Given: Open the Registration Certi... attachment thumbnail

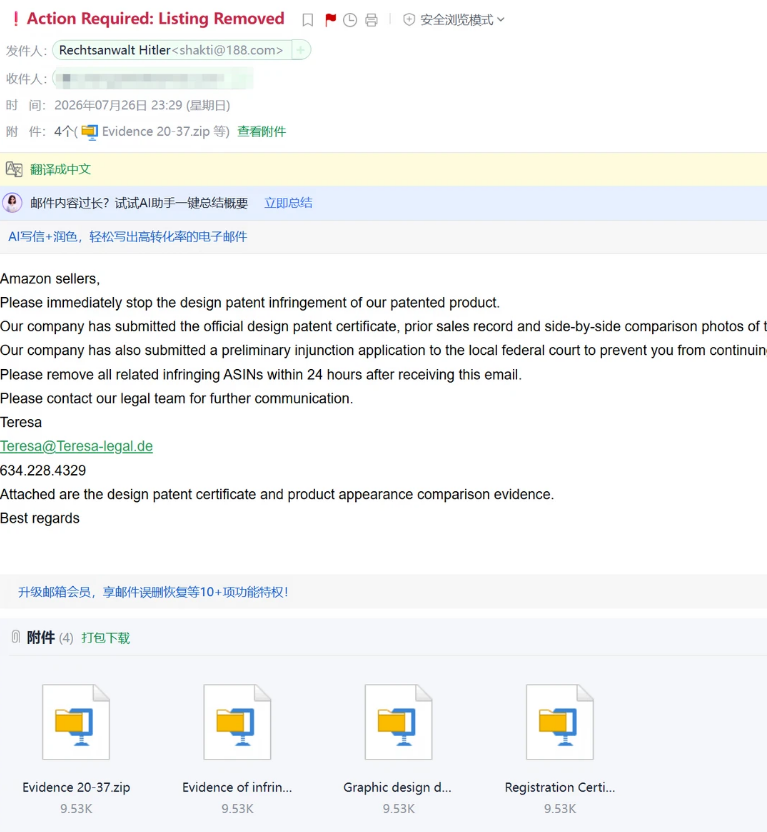Looking at the screenshot, I should [560, 722].
